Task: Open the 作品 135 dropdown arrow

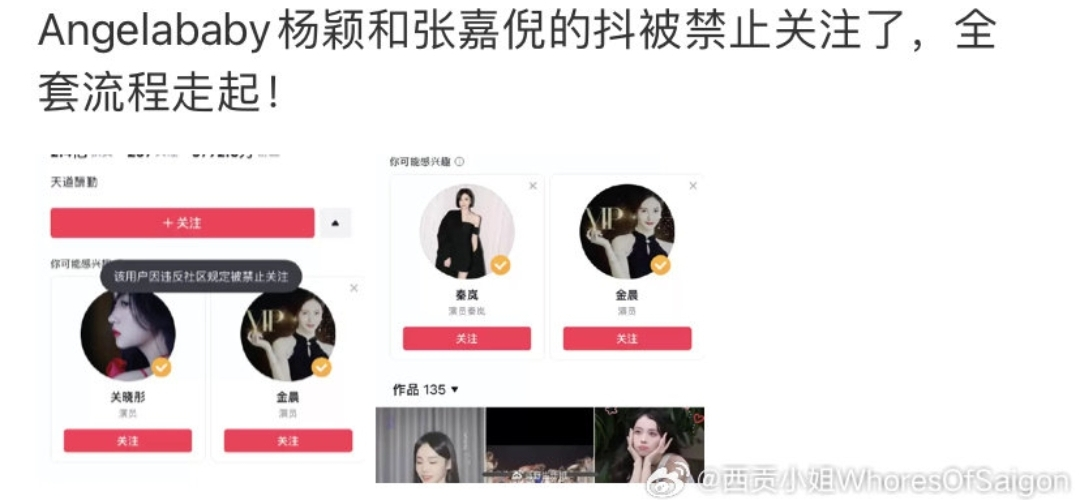Action: pyautogui.click(x=454, y=390)
